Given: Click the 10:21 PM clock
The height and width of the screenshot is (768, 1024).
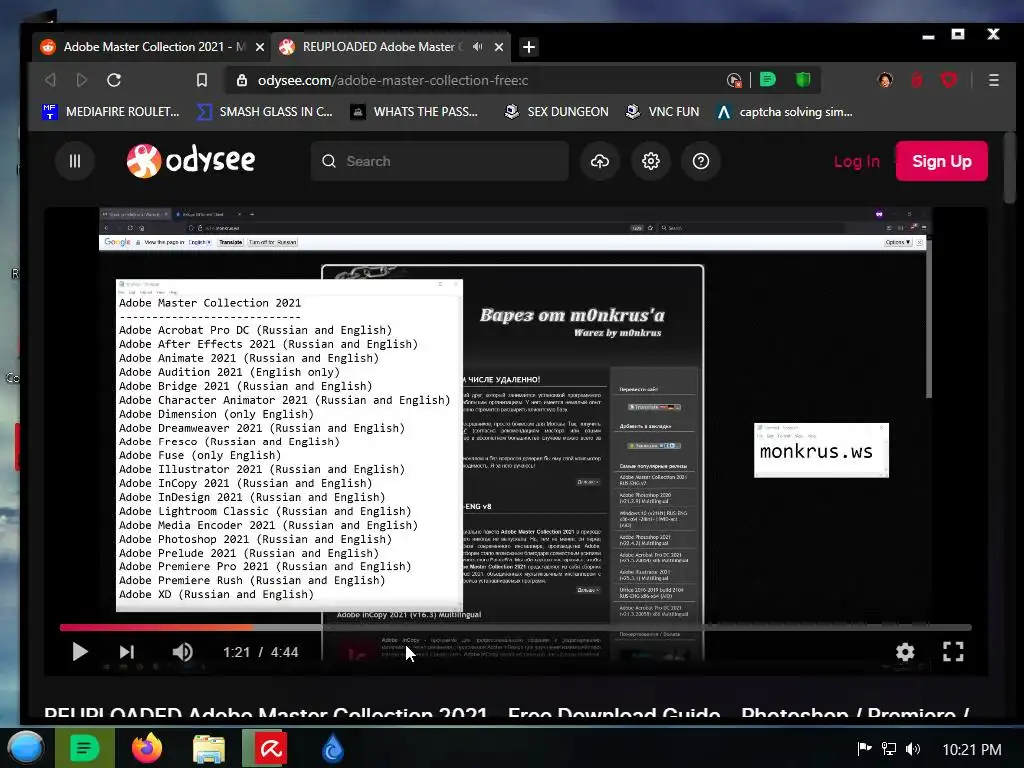Looking at the screenshot, I should [972, 749].
